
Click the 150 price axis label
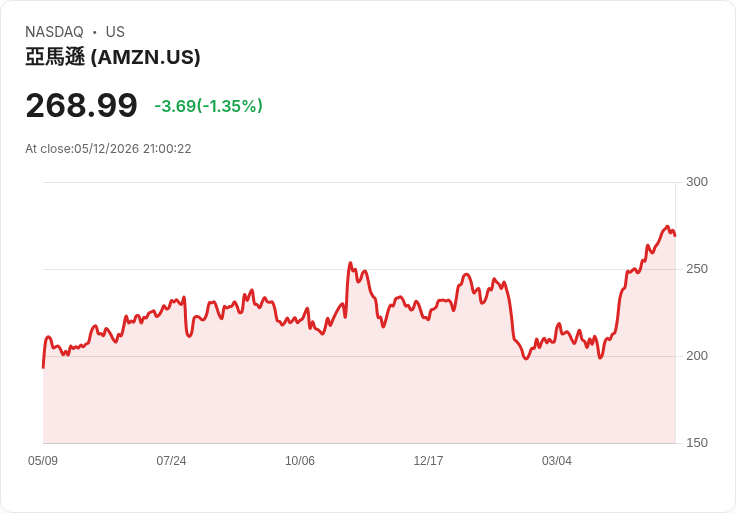pyautogui.click(x=697, y=443)
